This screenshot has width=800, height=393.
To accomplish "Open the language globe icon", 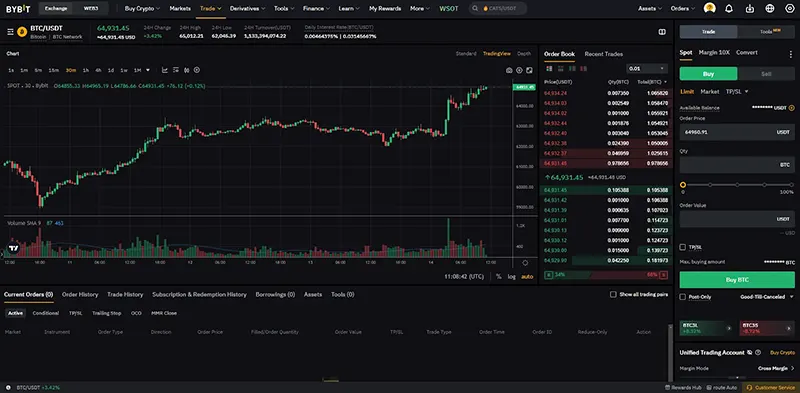I will click(x=770, y=9).
